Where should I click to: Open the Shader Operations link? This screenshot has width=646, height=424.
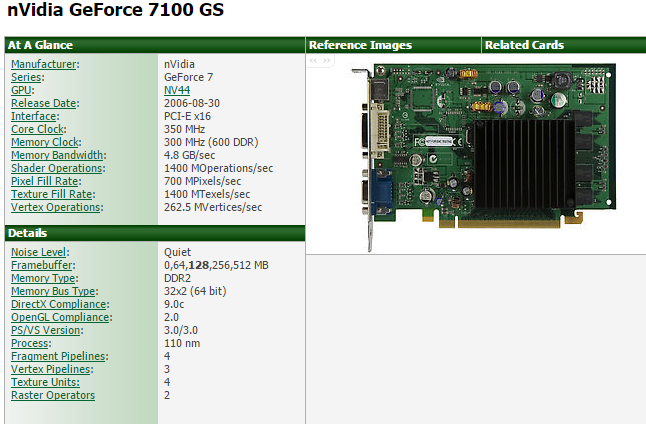pos(57,168)
